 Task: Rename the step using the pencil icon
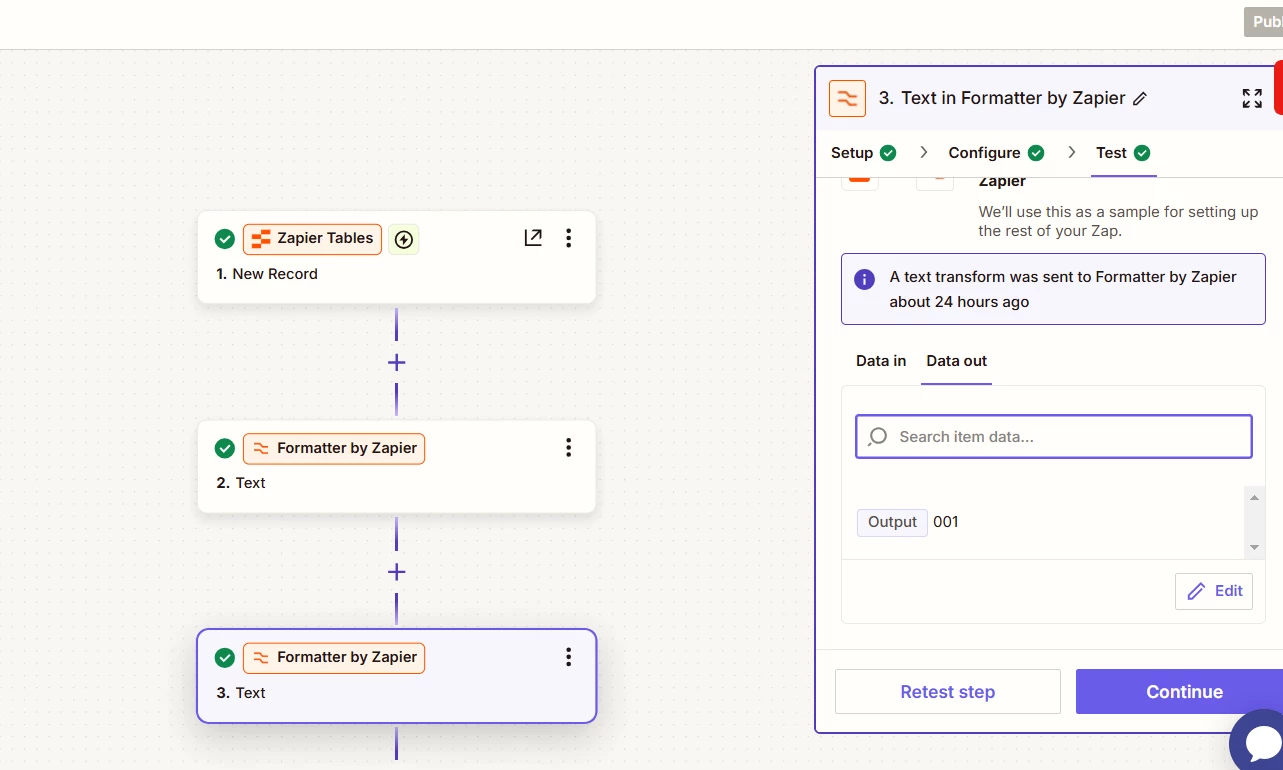pos(1140,99)
